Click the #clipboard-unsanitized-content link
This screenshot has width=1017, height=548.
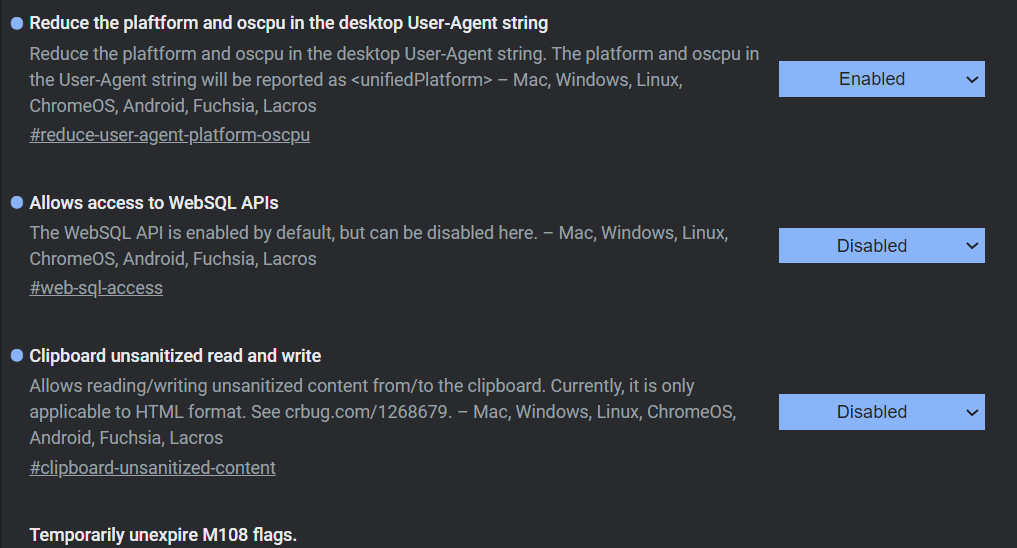pyautogui.click(x=153, y=467)
